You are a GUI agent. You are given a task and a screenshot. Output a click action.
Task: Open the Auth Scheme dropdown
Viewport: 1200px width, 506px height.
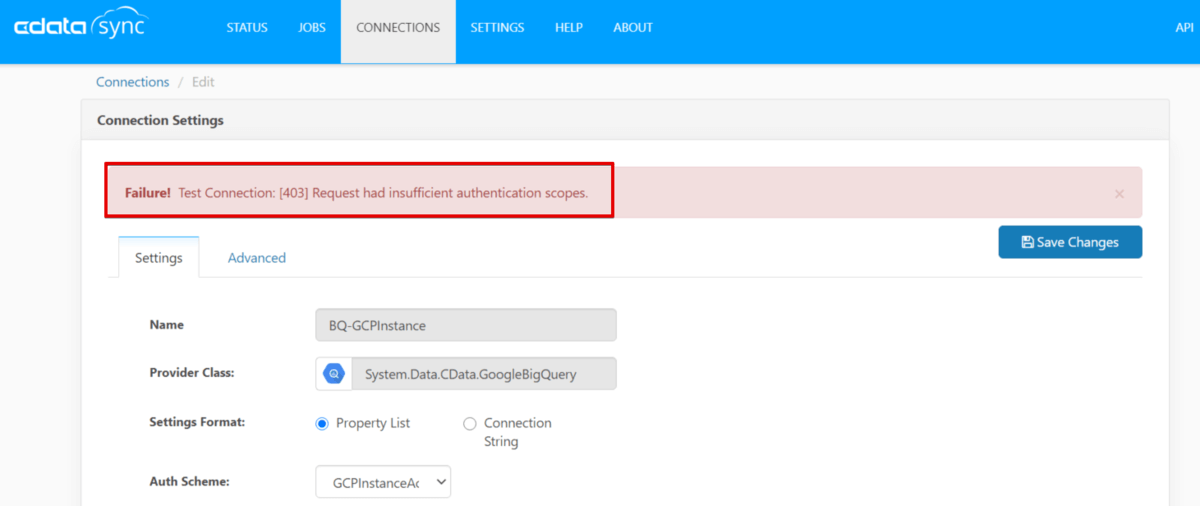coord(383,482)
